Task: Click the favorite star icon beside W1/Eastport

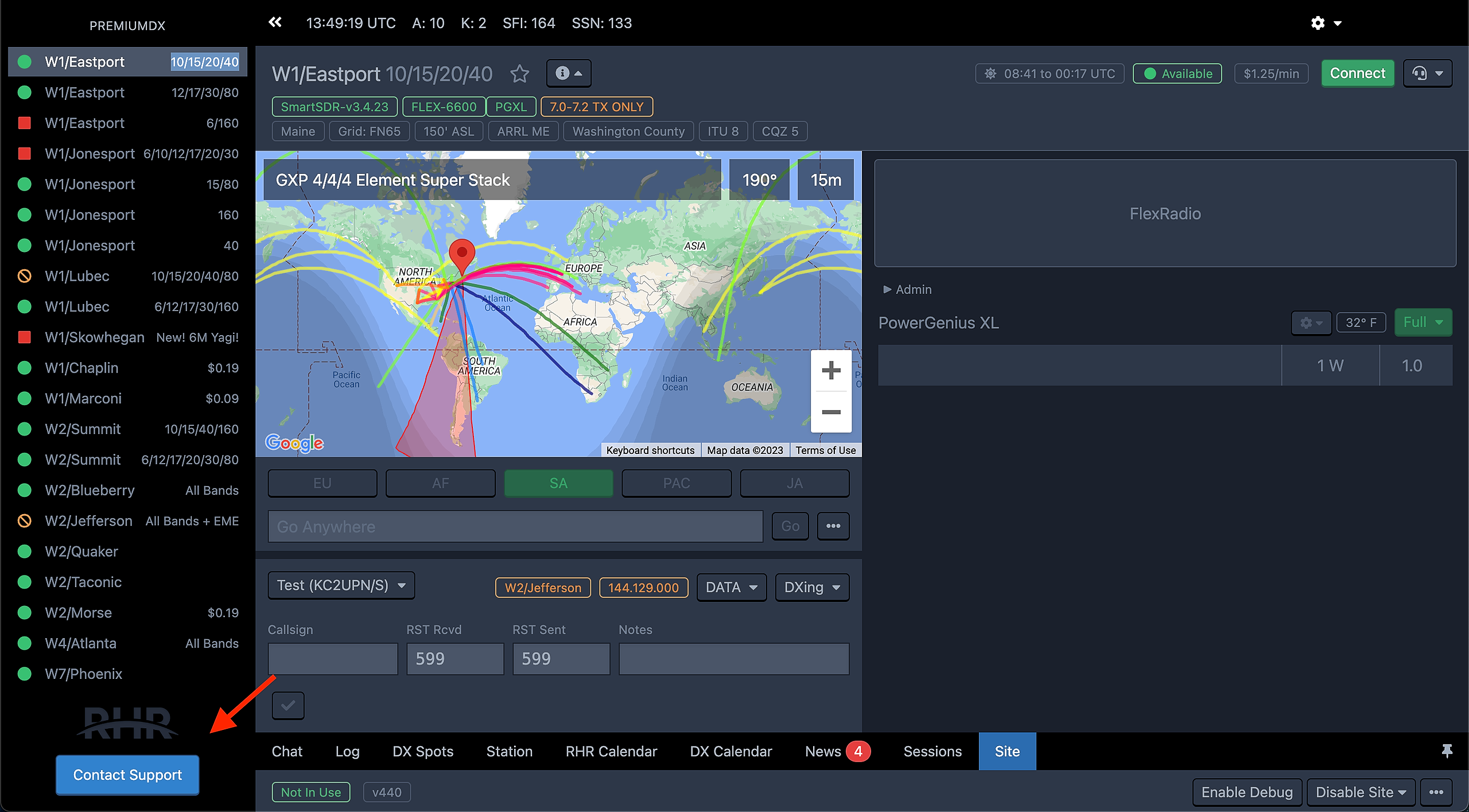Action: [x=519, y=74]
